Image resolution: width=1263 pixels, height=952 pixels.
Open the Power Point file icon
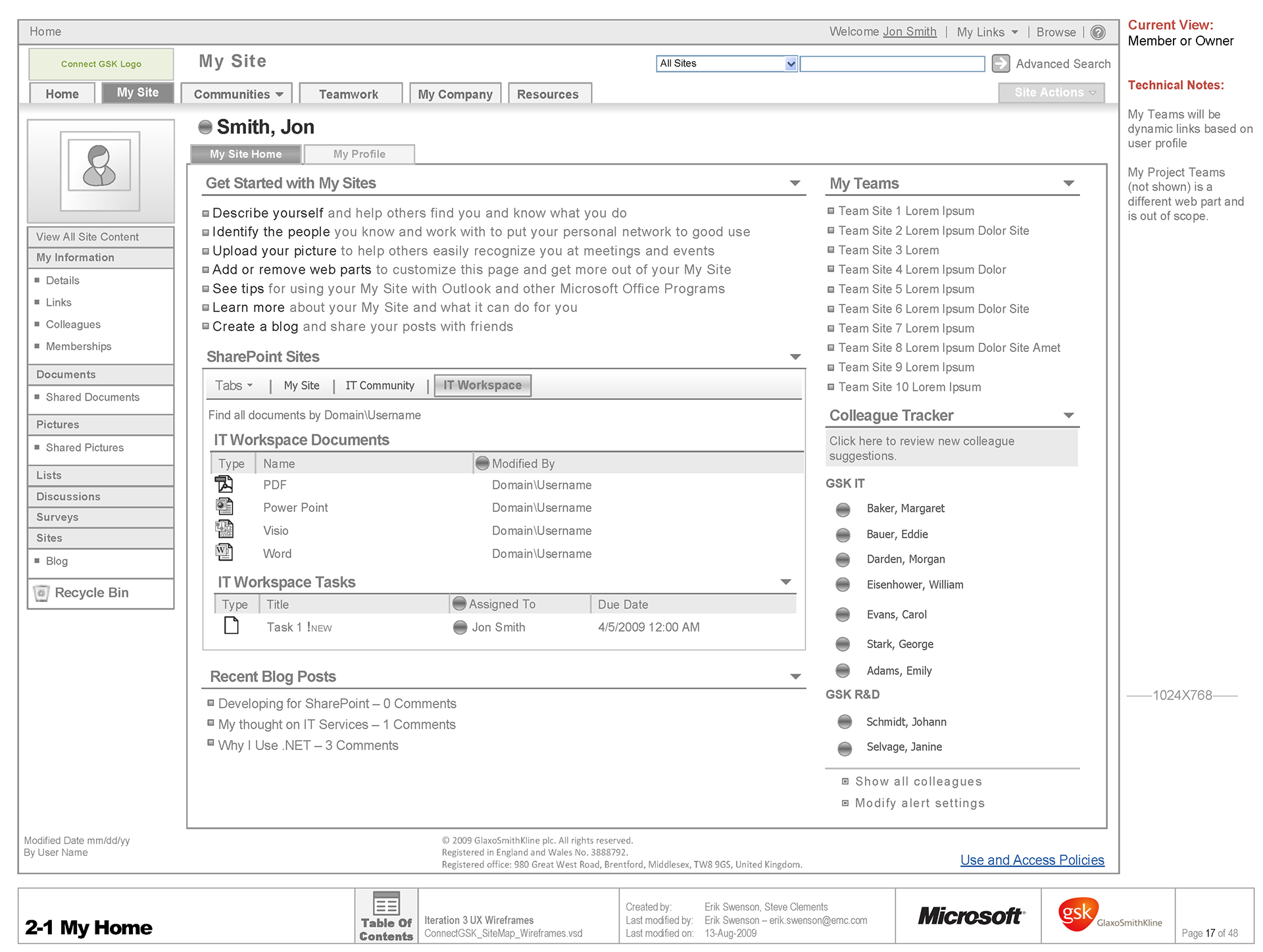tap(224, 507)
